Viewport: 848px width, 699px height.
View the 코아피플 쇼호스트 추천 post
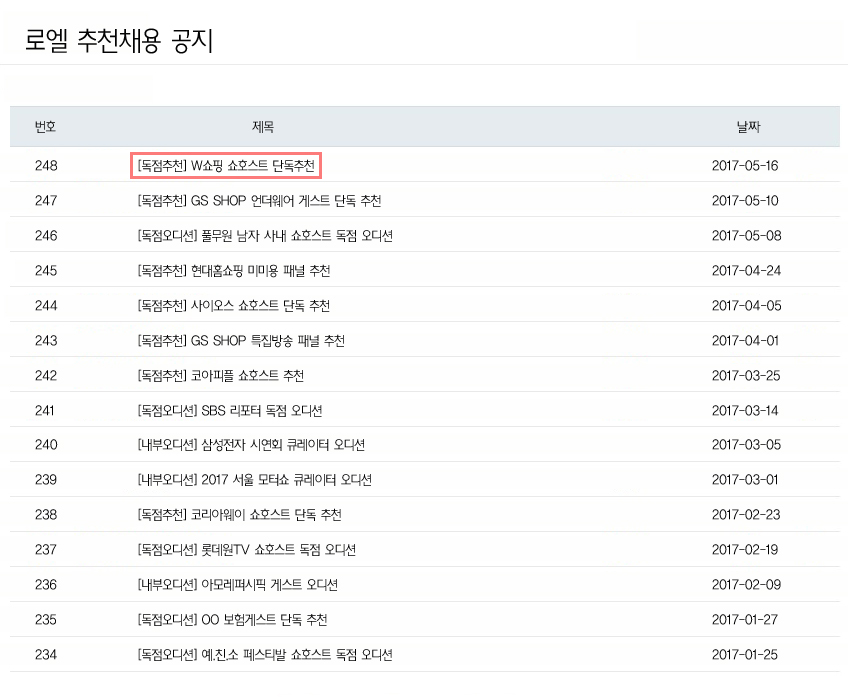coord(221,376)
